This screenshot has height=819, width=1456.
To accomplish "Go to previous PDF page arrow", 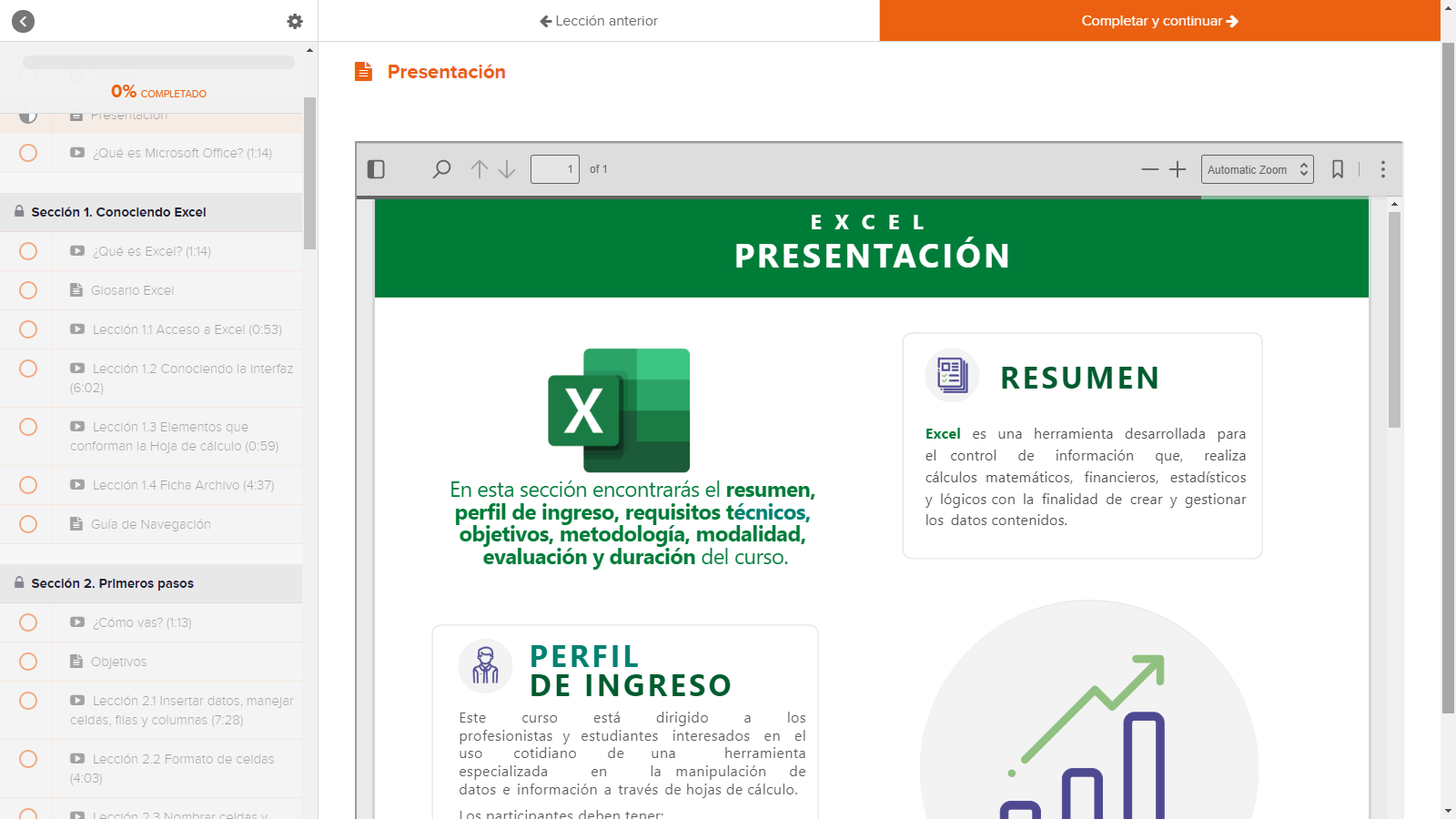I will click(480, 169).
